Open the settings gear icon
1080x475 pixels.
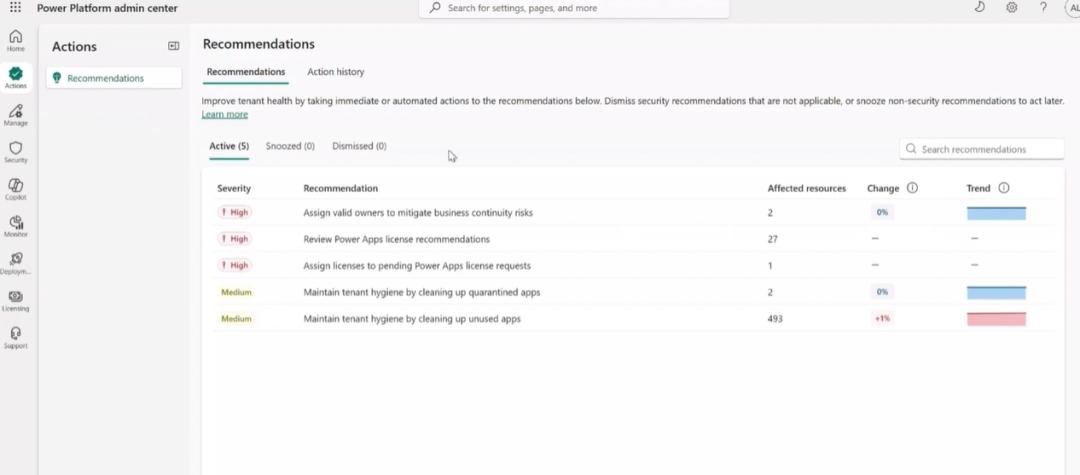click(1011, 8)
